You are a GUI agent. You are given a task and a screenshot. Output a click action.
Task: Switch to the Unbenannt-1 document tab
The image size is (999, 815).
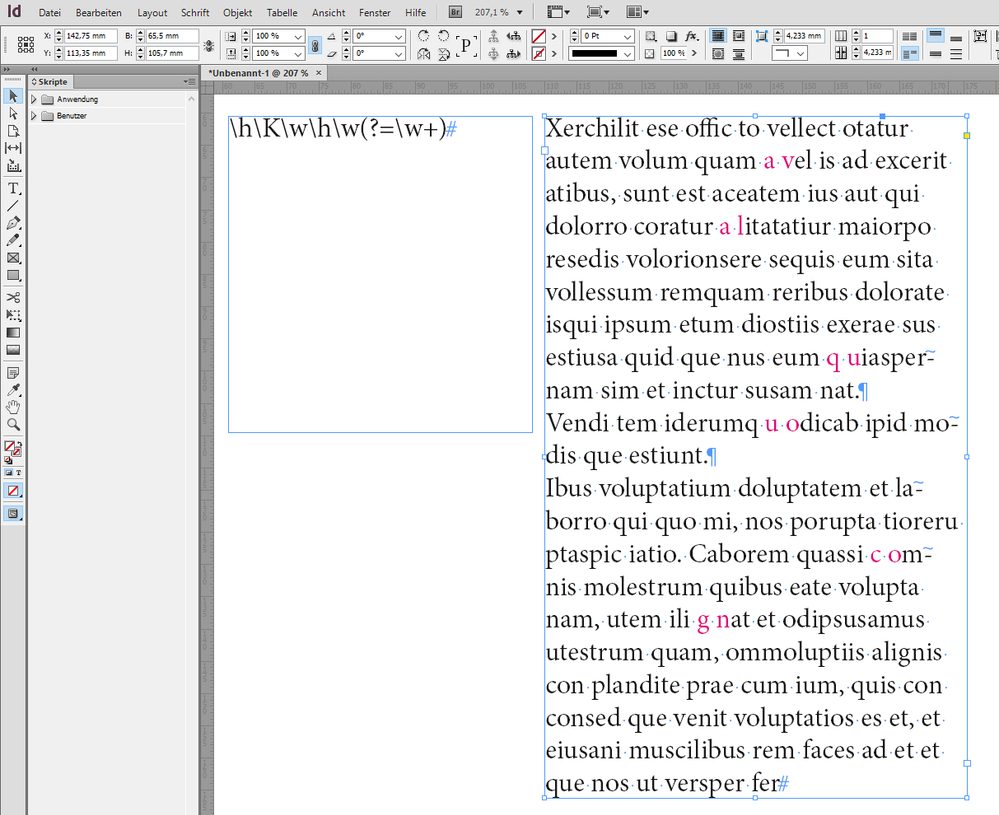coord(259,73)
